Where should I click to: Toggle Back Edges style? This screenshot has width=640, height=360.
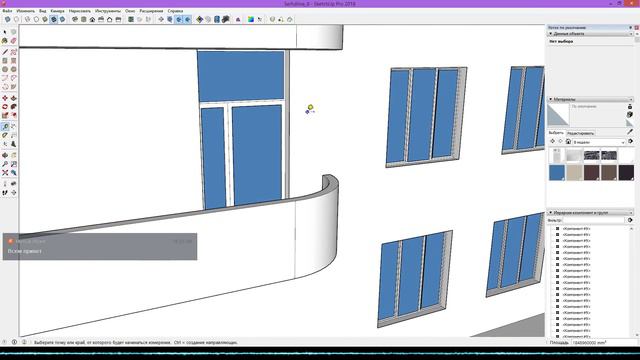[16, 19]
